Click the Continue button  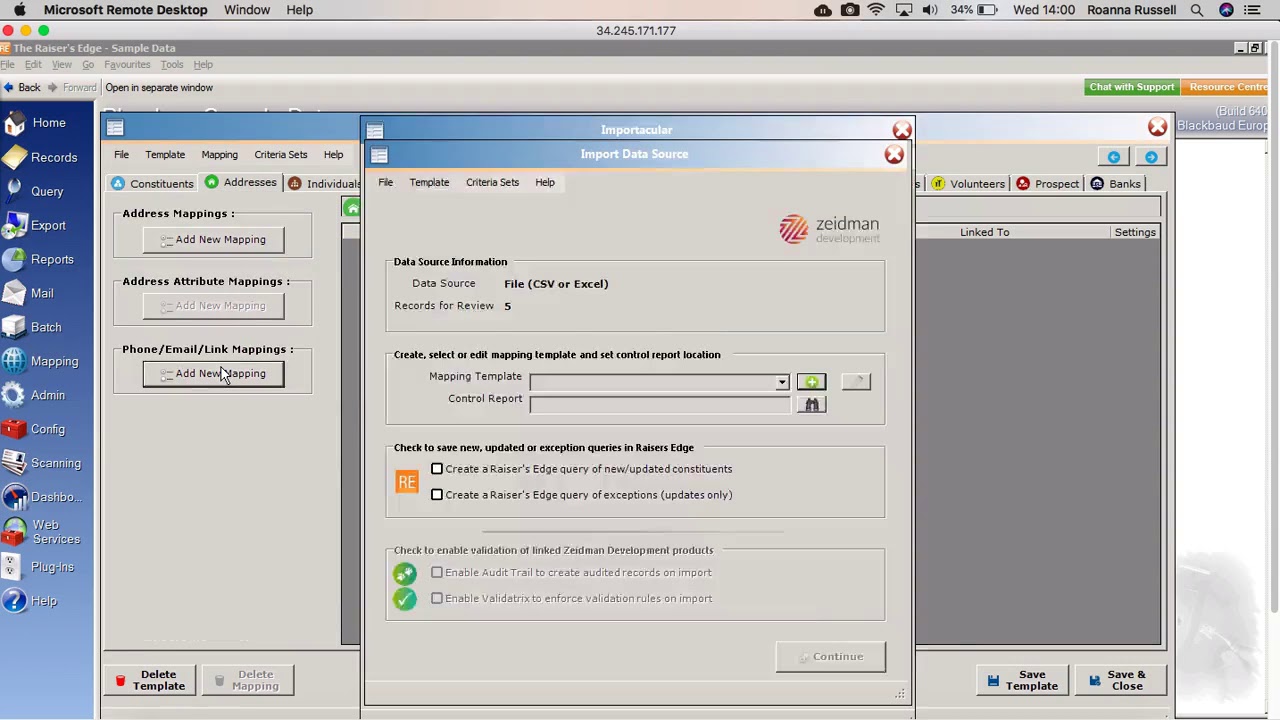[x=830, y=657]
